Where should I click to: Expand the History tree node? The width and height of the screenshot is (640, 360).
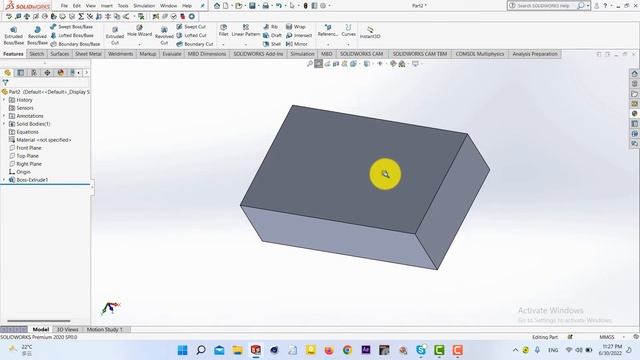tap(4, 100)
